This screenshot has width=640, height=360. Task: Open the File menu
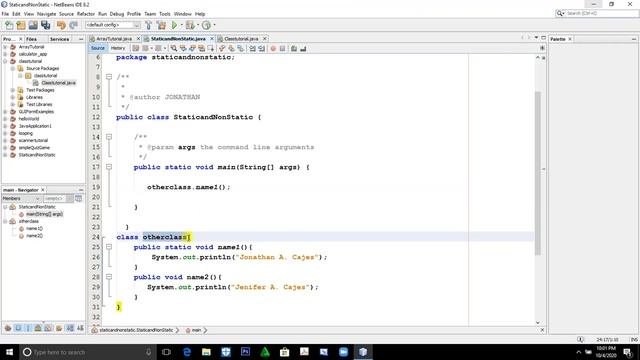(x=5, y=14)
